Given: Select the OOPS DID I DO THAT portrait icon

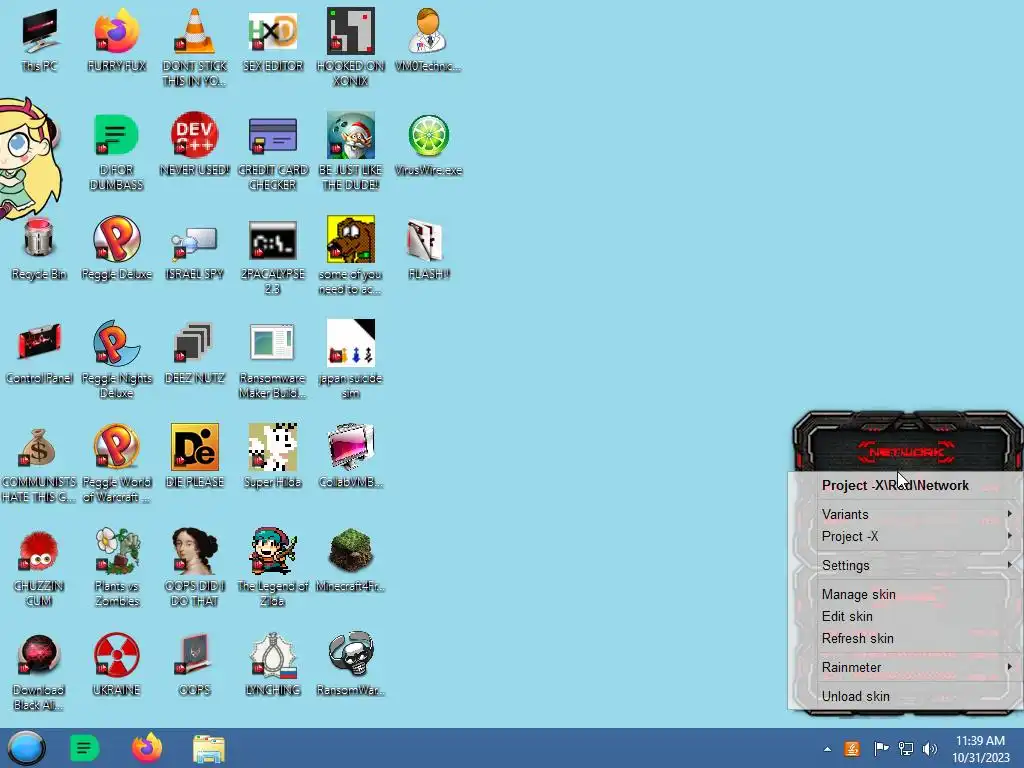Looking at the screenshot, I should coord(195,568).
